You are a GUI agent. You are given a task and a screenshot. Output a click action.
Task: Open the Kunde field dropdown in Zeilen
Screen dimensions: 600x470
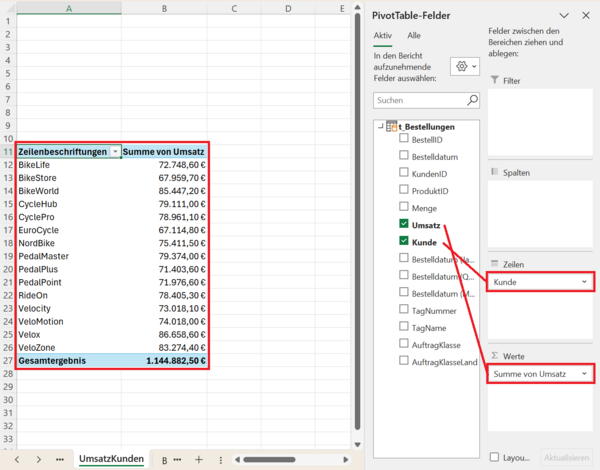coord(583,283)
